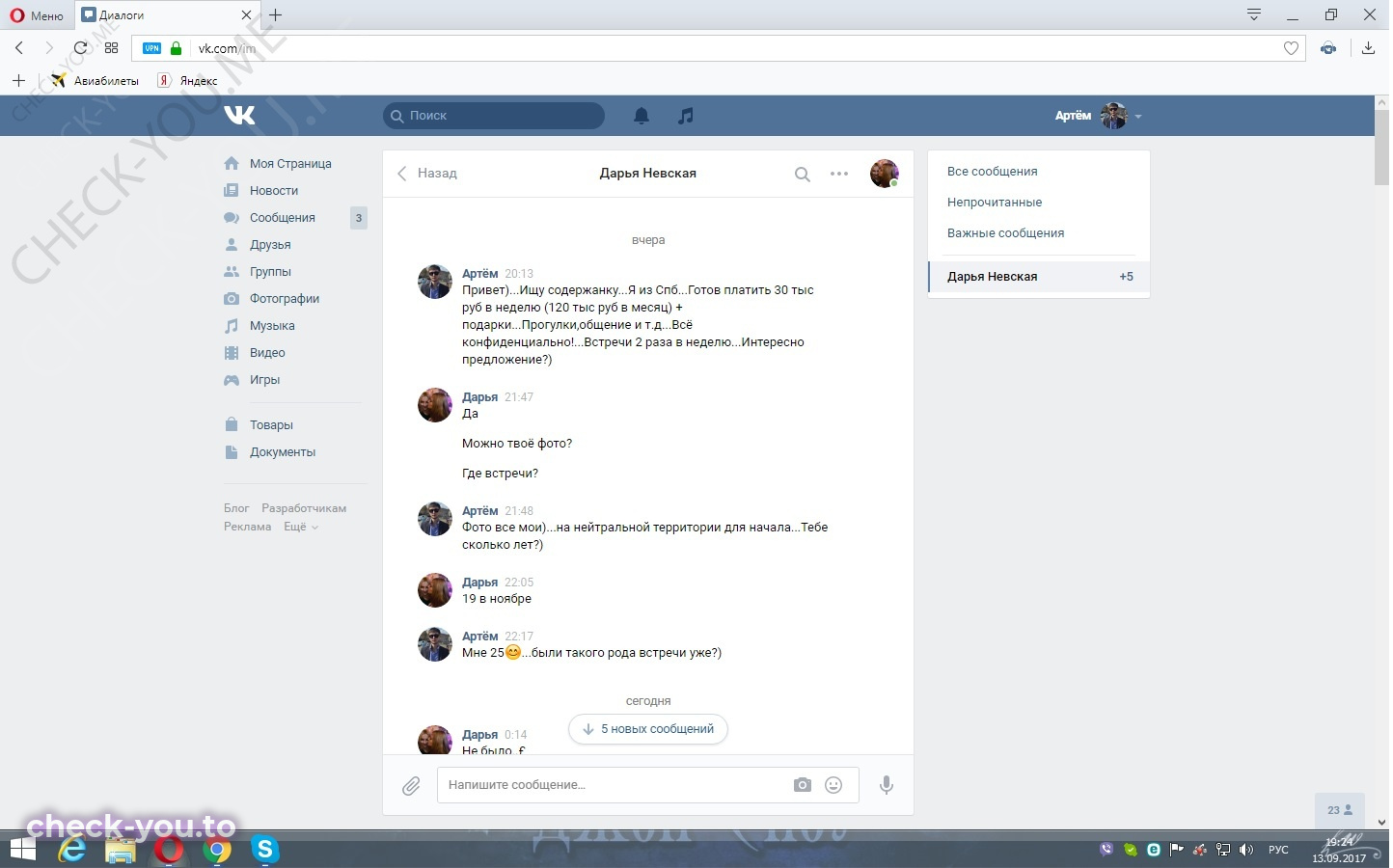Open the music player icon in the header
Image resolution: width=1393 pixels, height=868 pixels.
click(x=686, y=116)
